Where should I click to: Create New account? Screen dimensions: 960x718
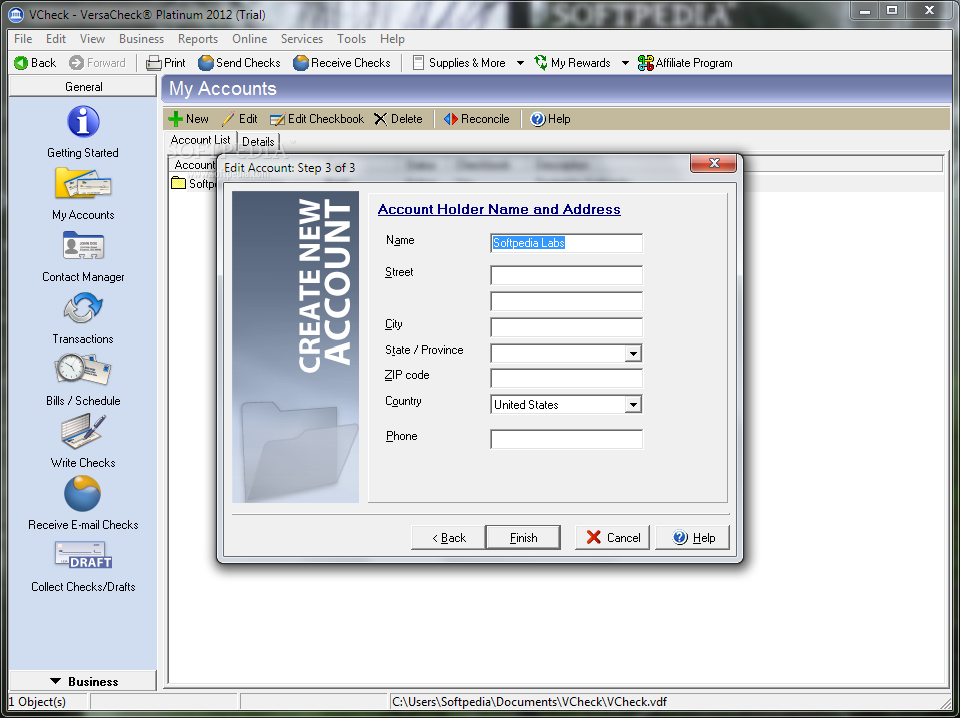(x=189, y=119)
